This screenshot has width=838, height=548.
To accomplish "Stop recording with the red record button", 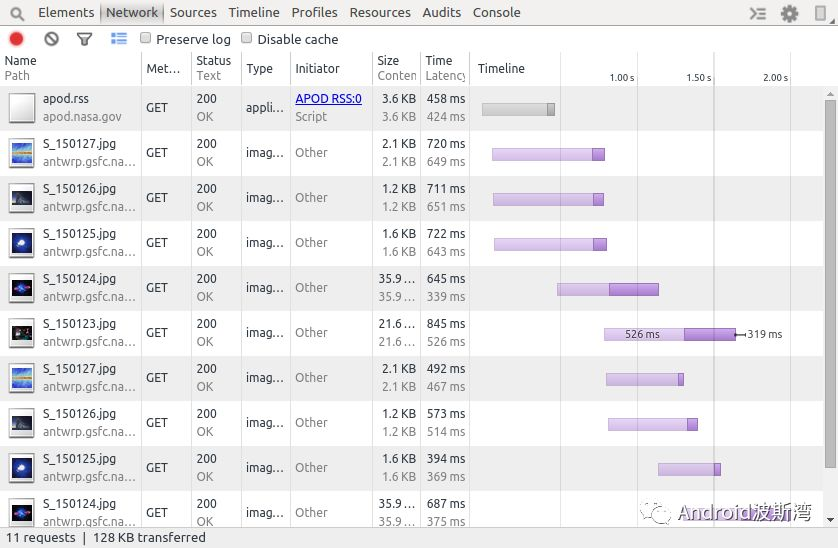I will point(16,39).
